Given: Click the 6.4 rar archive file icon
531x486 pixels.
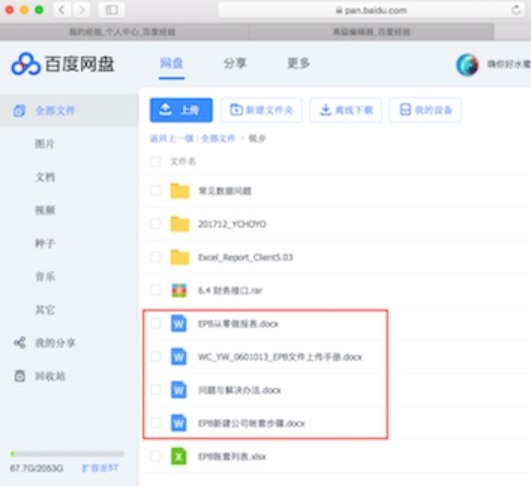Looking at the screenshot, I should point(179,290).
